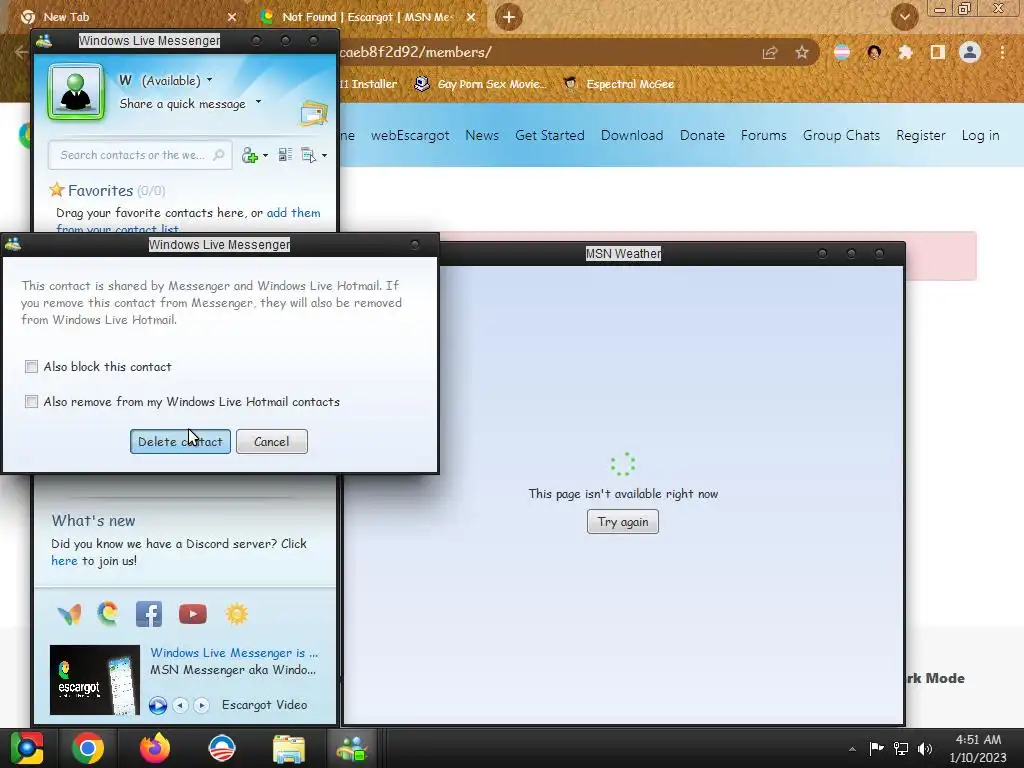The width and height of the screenshot is (1024, 768).
Task: Expand the quick message dropdown arrow
Action: (x=259, y=102)
